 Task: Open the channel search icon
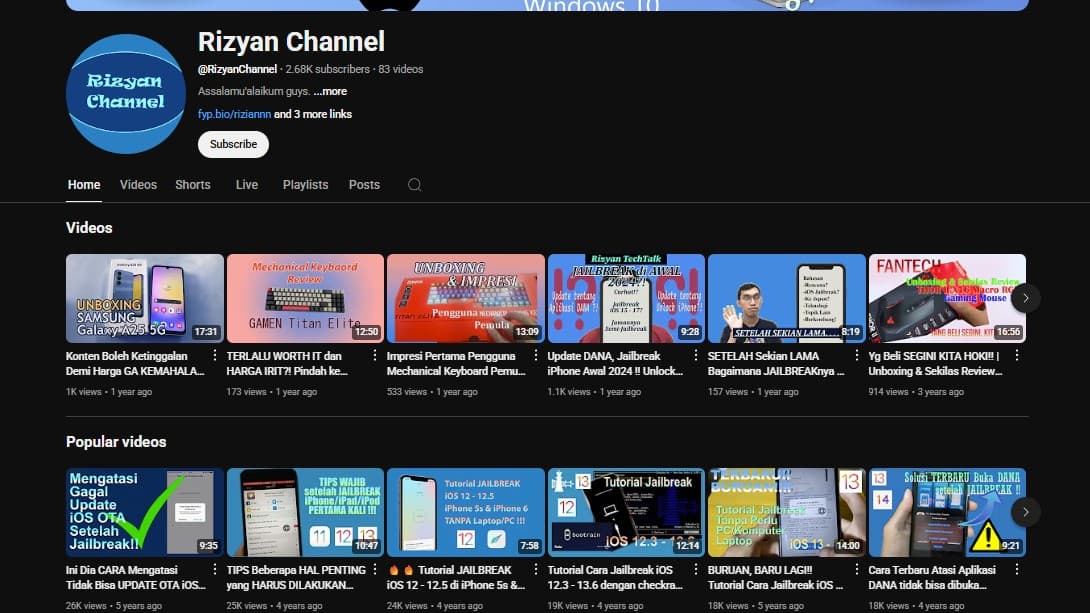(x=414, y=185)
